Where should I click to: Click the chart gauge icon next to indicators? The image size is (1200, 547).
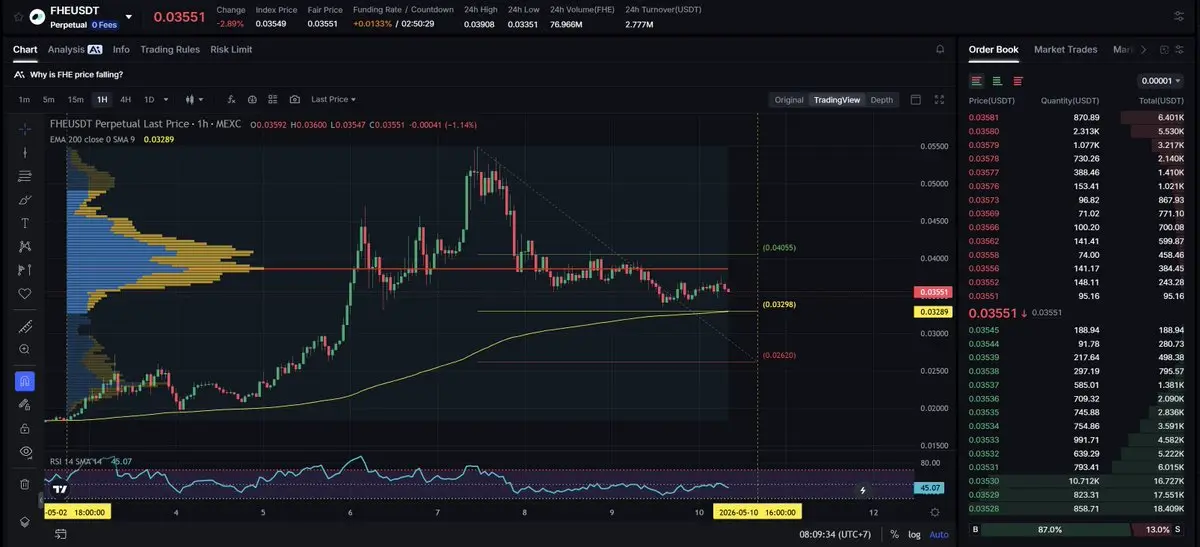pos(253,99)
